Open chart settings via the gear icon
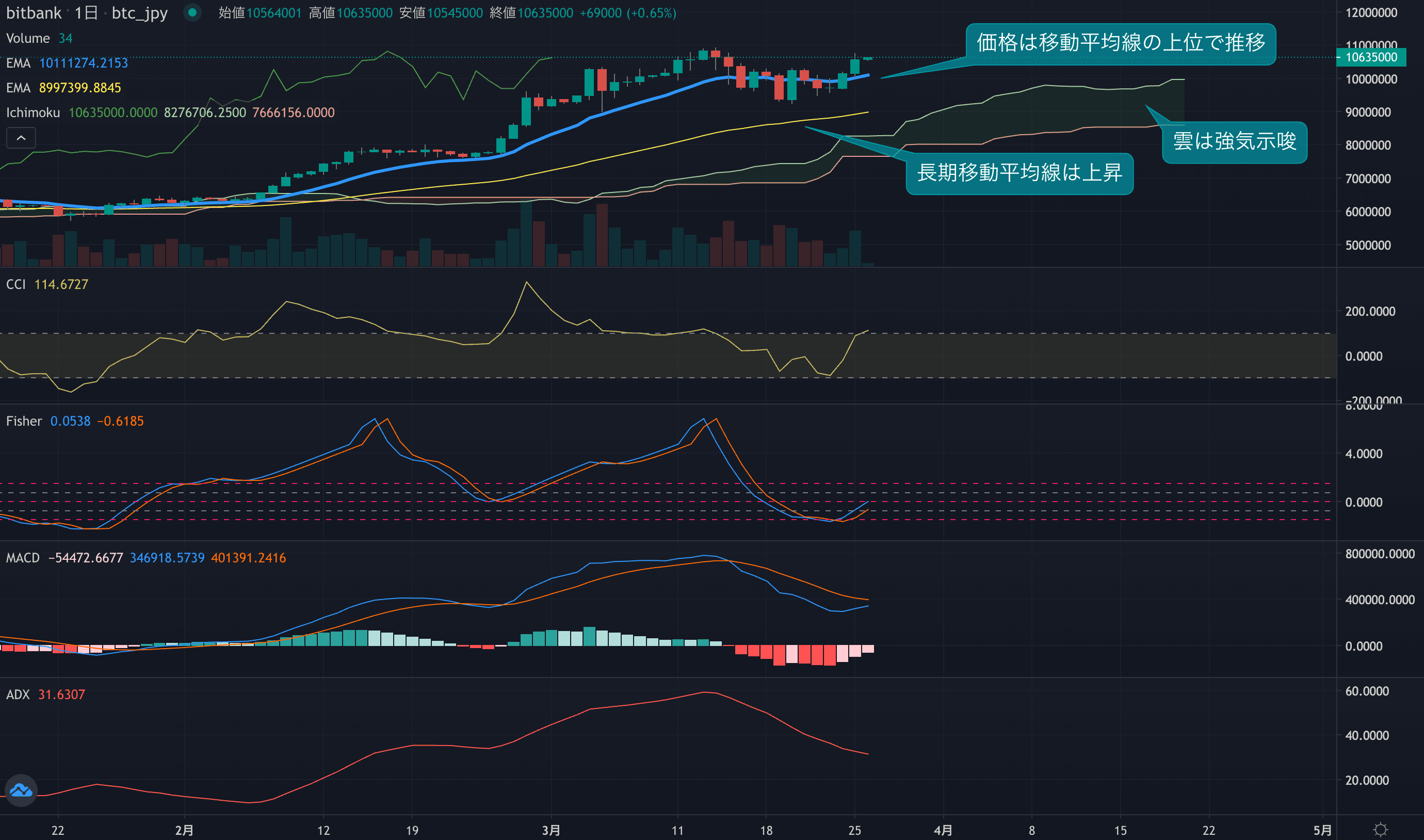This screenshot has width=1424, height=840. [1381, 830]
